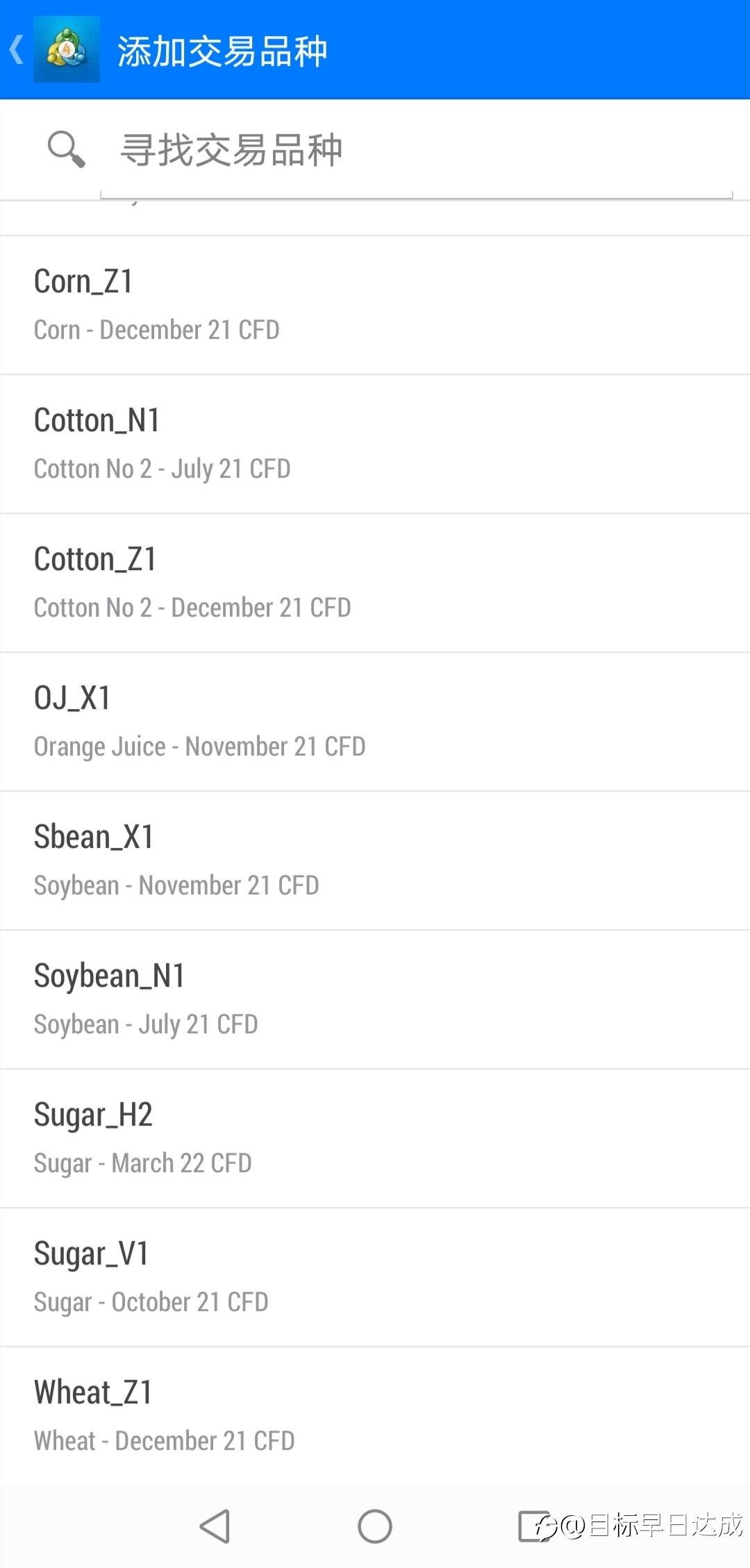
Task: Click the MetaTrader app logo icon
Action: pos(67,49)
